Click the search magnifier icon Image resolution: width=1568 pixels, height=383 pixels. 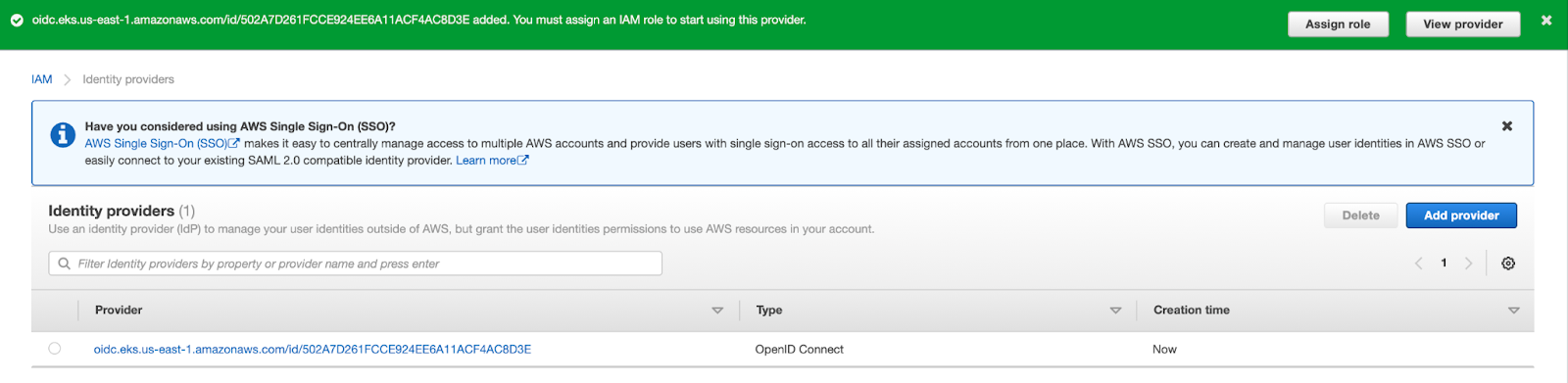[65, 263]
